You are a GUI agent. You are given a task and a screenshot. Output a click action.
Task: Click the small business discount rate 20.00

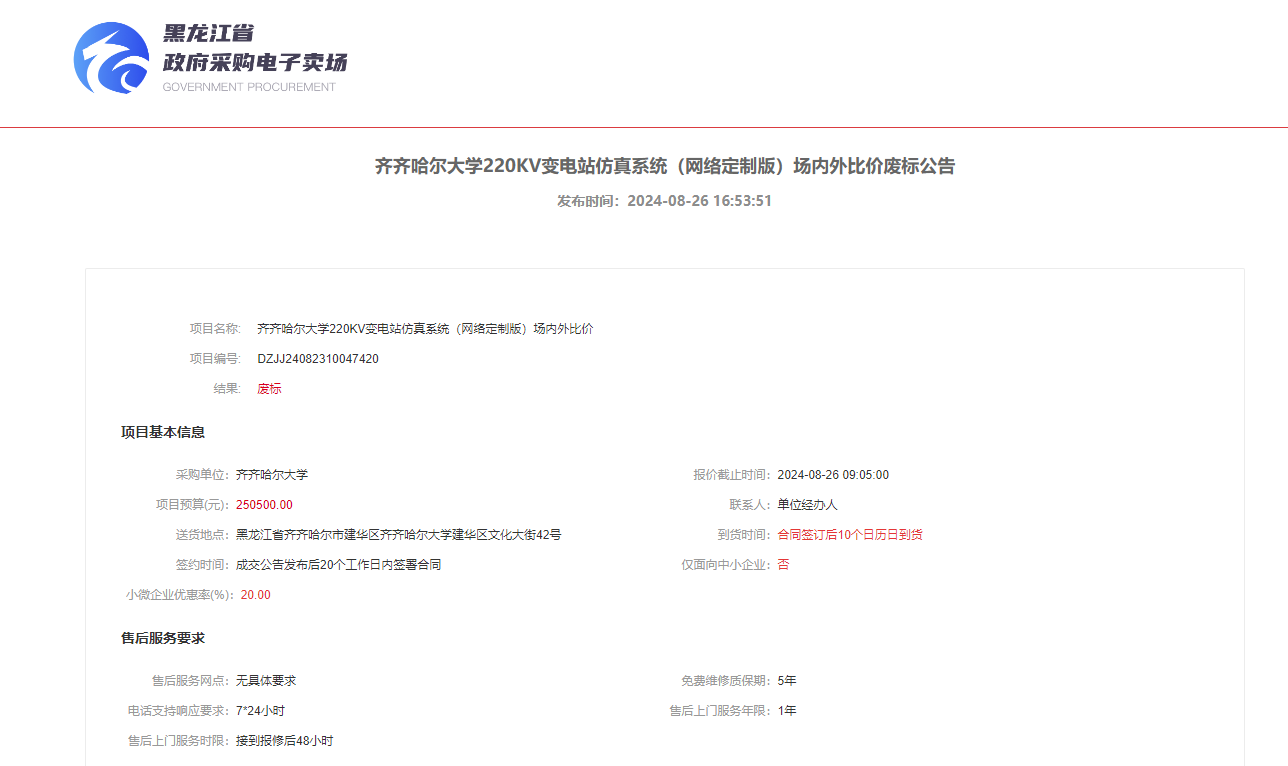(x=255, y=595)
